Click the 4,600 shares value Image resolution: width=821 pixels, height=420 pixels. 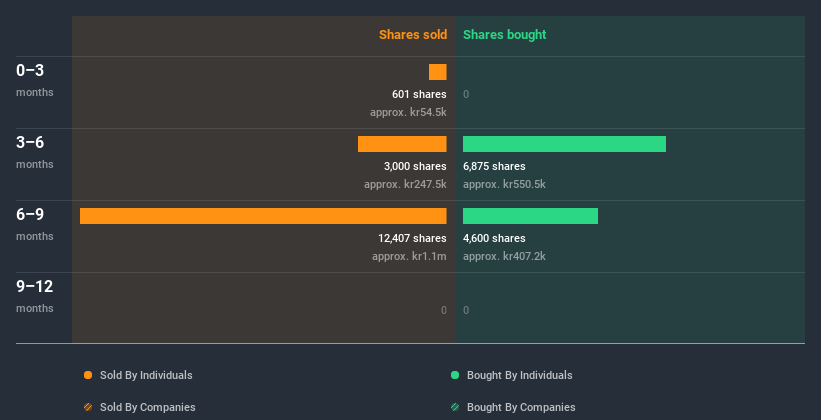click(494, 238)
